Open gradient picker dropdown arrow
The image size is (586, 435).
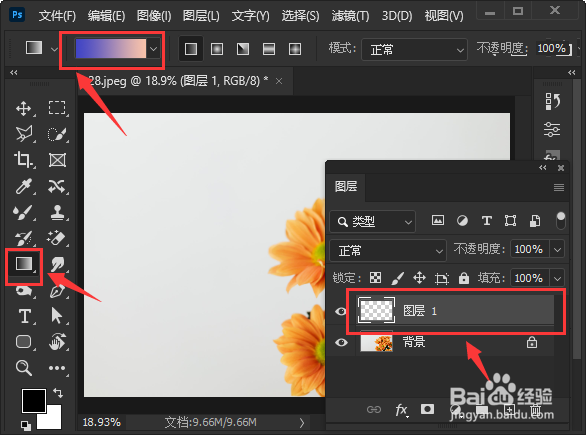pyautogui.click(x=153, y=49)
